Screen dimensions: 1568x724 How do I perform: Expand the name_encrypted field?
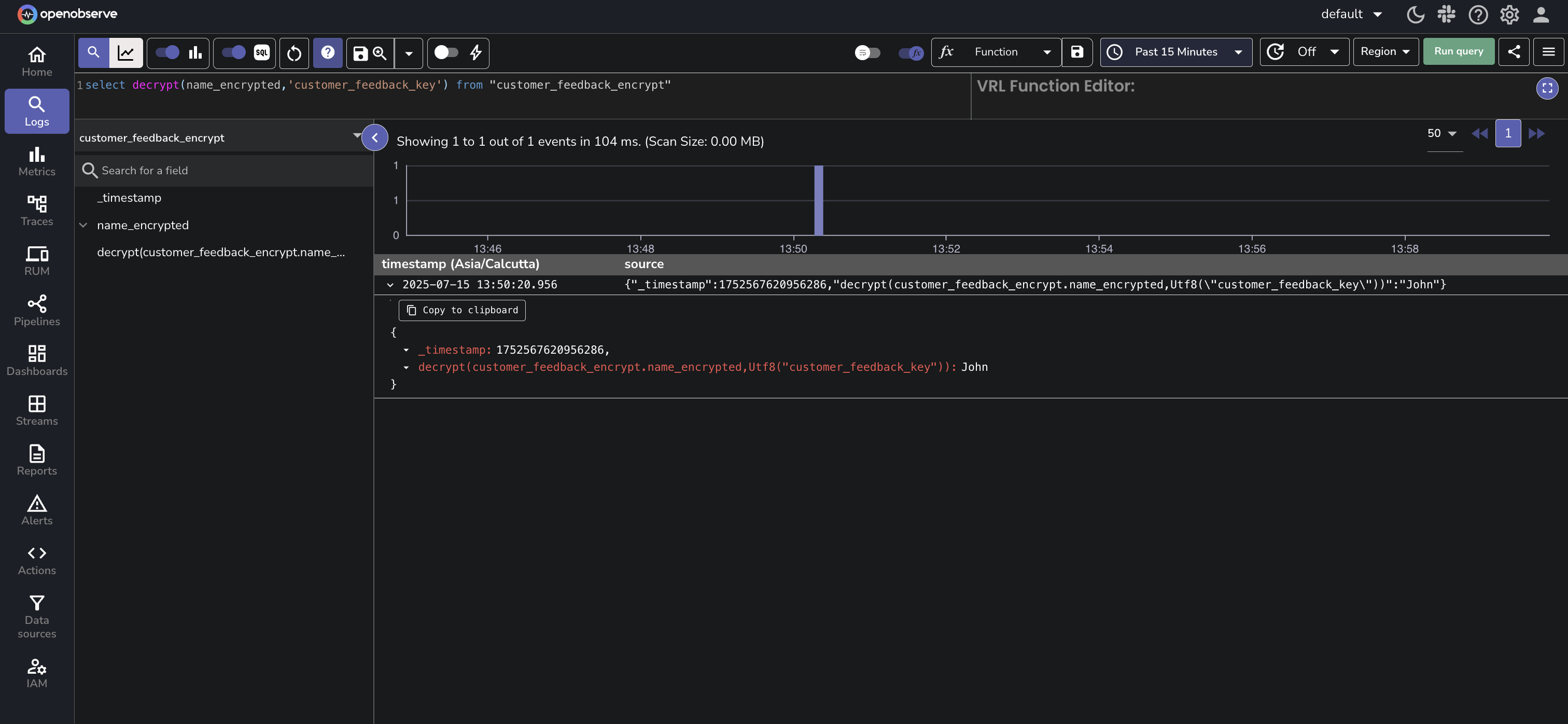pyautogui.click(x=83, y=225)
